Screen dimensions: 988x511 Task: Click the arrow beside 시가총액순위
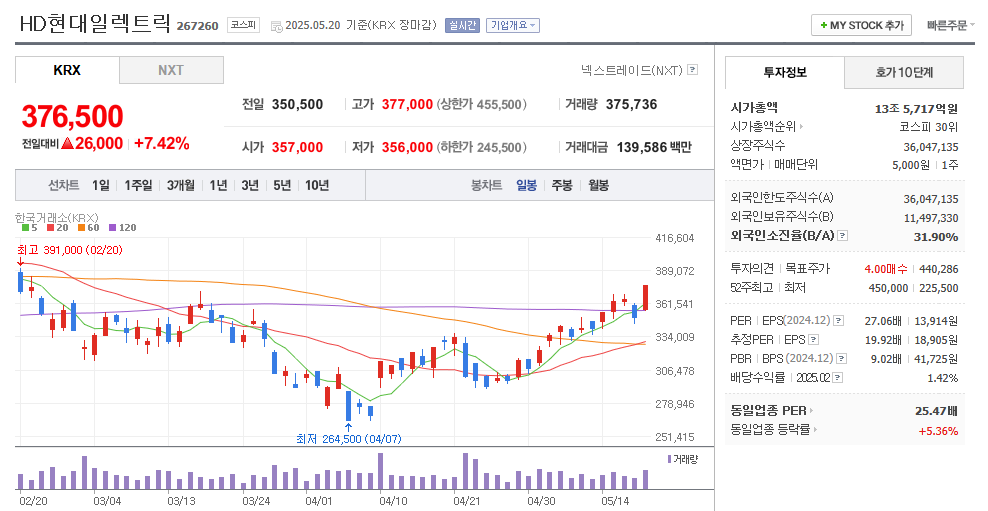click(x=801, y=127)
